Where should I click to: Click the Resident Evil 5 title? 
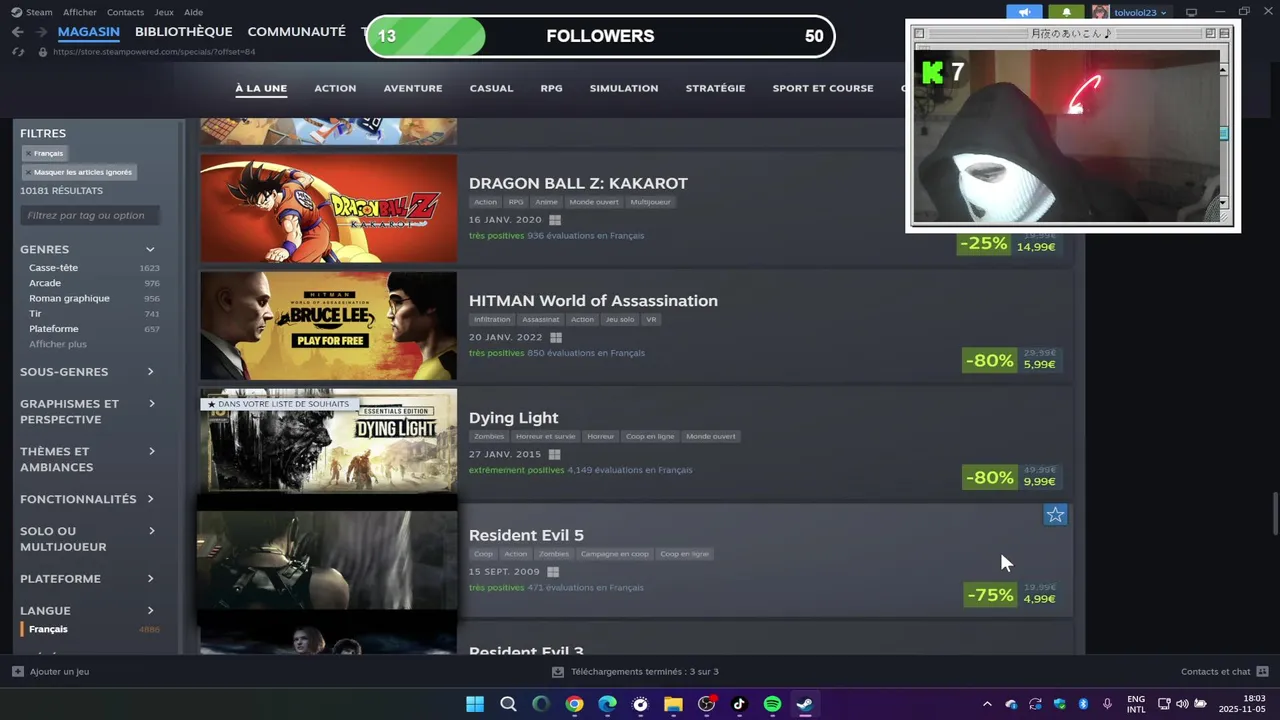(x=526, y=535)
